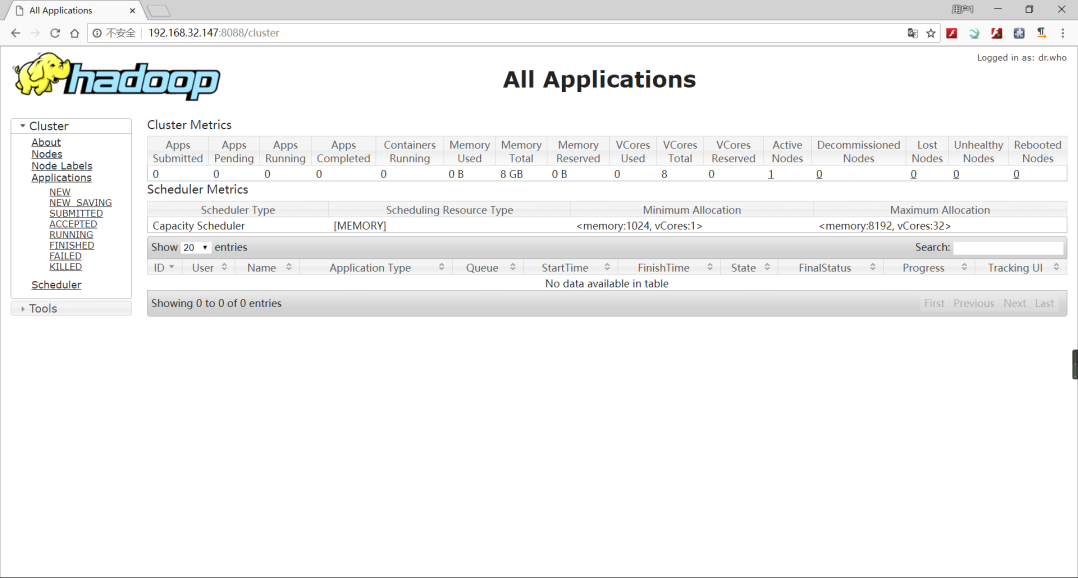The height and width of the screenshot is (578, 1078).
Task: Bookmark this page with the star icon
Action: [x=931, y=33]
